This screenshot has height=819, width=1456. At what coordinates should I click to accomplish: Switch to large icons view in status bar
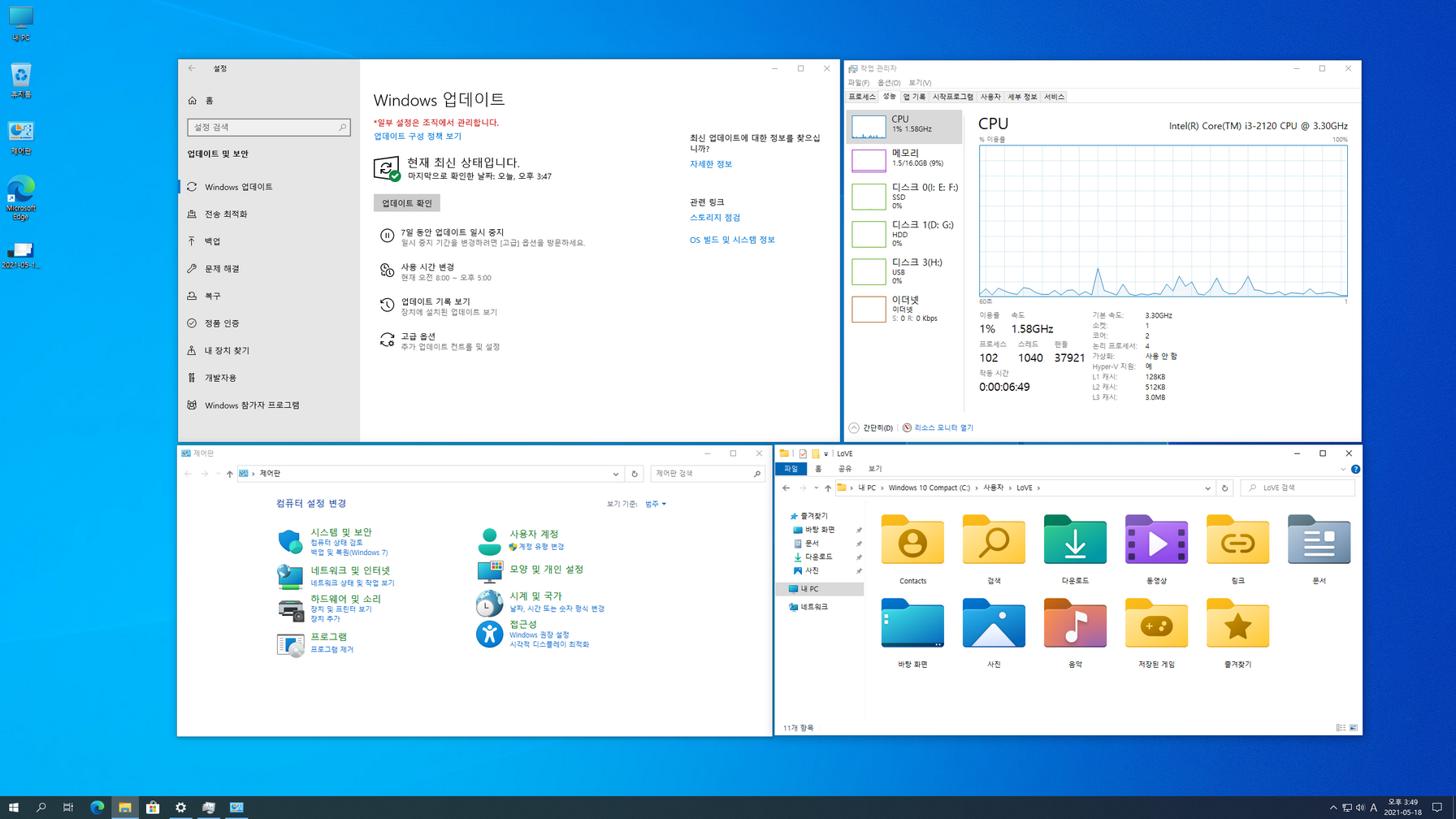pyautogui.click(x=1354, y=728)
